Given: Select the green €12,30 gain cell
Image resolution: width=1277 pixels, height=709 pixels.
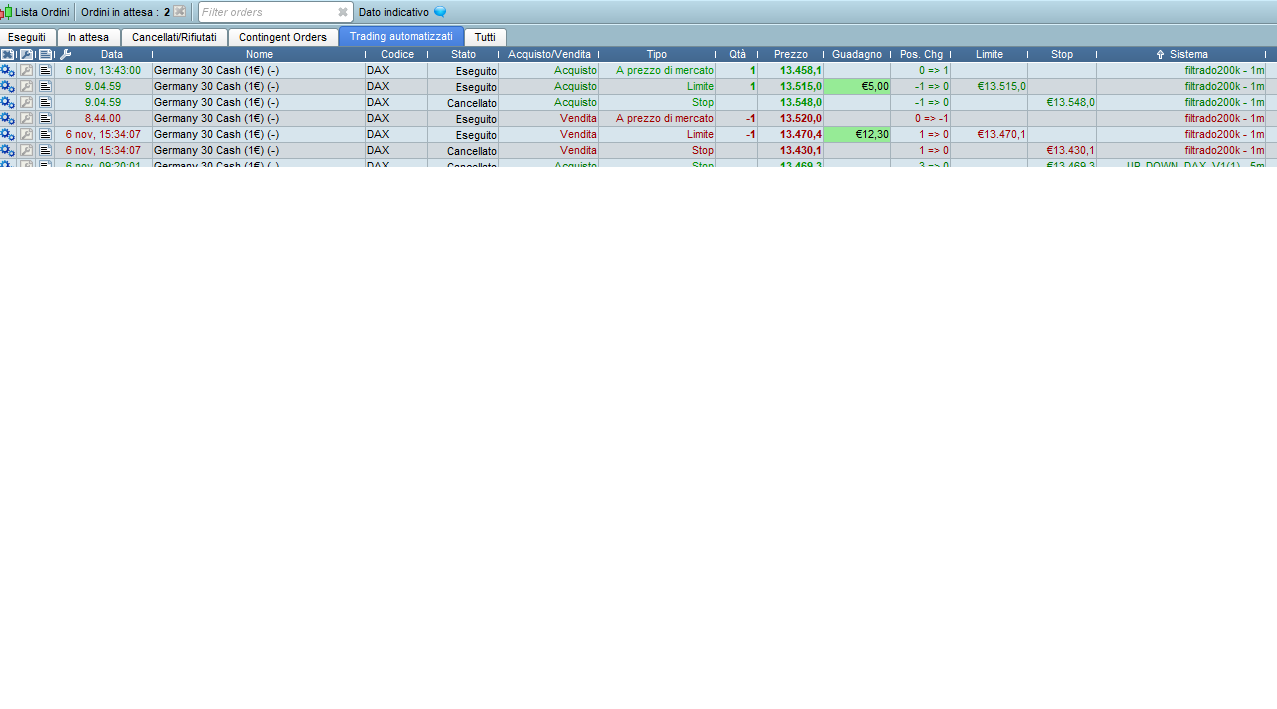Looking at the screenshot, I should coord(857,135).
